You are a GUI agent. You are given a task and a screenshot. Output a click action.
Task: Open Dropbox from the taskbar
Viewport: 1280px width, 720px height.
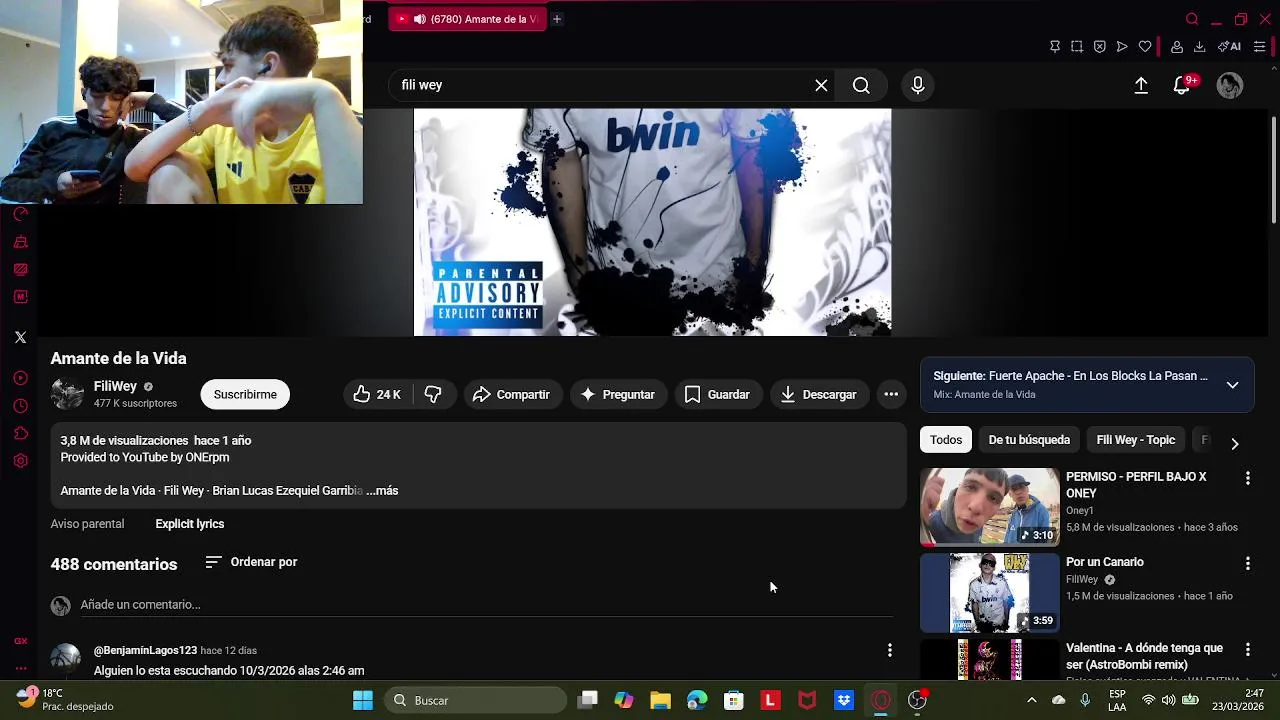click(844, 700)
